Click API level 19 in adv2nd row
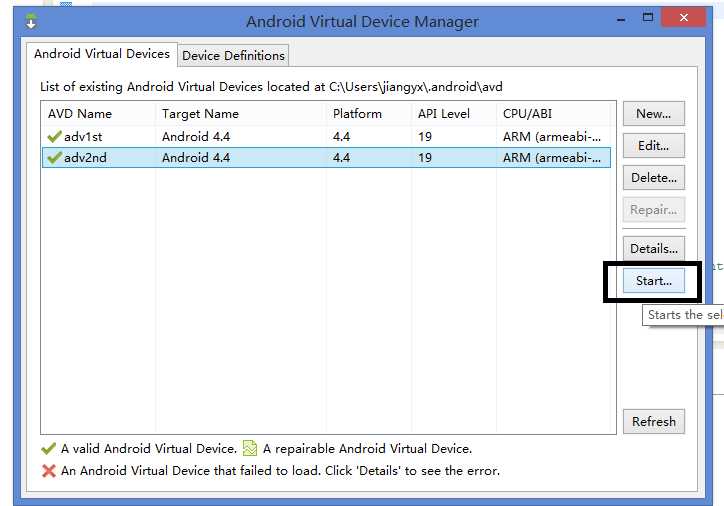This screenshot has width=724, height=506. 425,157
